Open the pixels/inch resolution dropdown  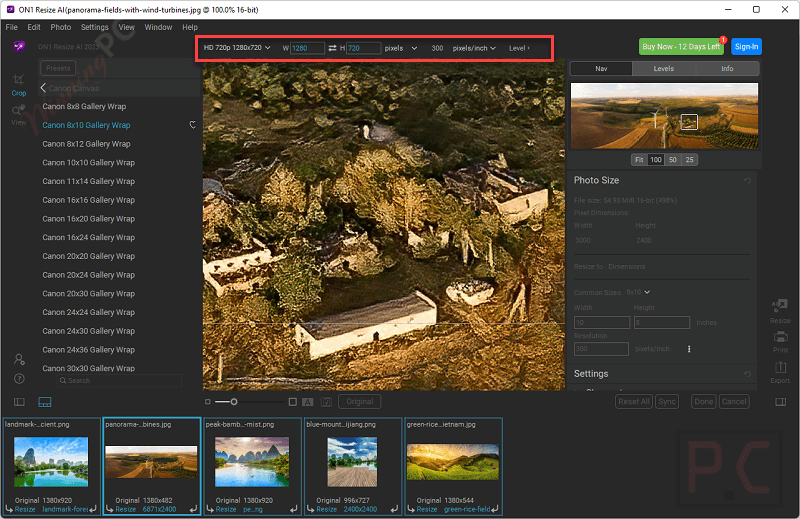[x=474, y=48]
